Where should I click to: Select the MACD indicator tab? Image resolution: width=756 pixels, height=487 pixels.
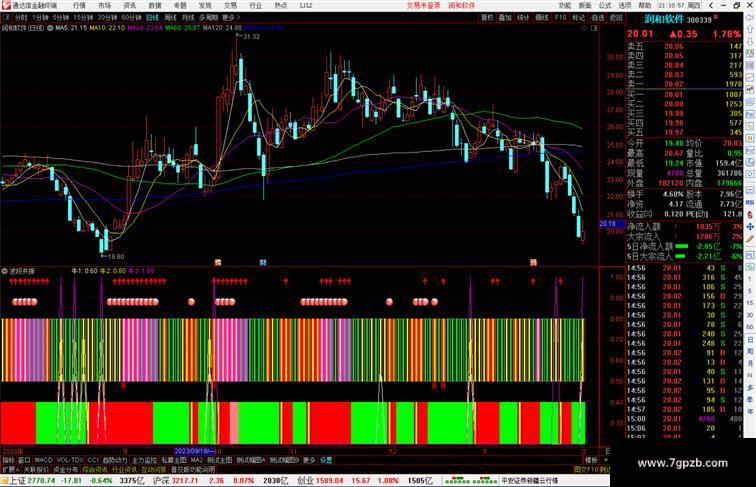(43, 460)
